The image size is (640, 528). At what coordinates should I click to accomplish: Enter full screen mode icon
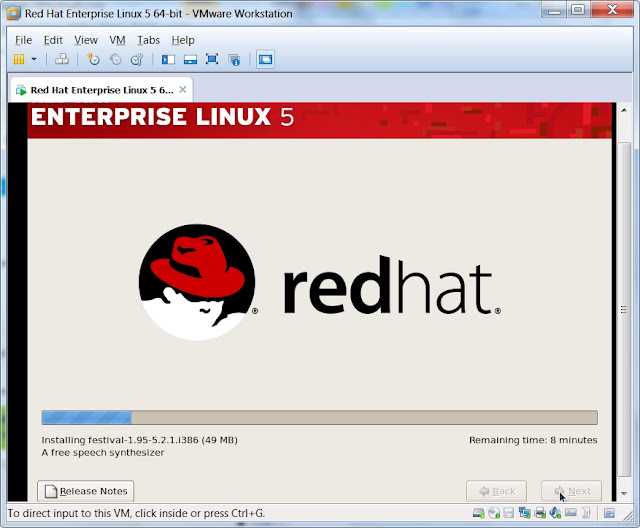212,60
